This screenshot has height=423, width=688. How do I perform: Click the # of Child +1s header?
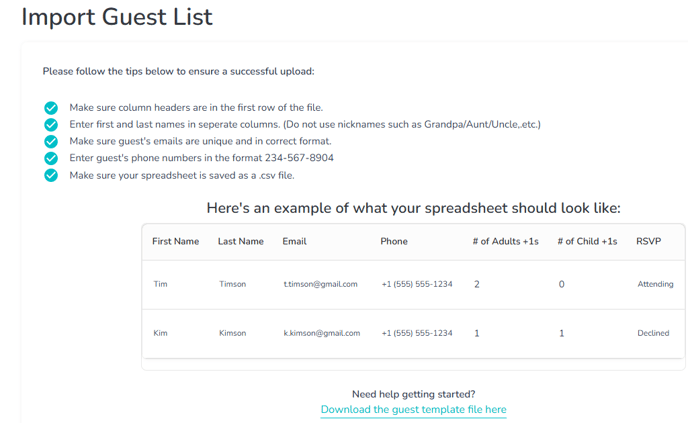coord(587,241)
